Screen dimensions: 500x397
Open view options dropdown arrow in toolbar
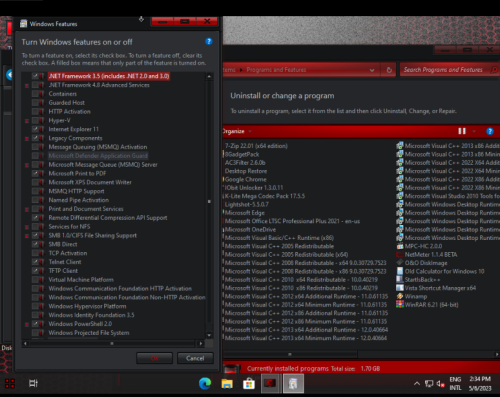[x=474, y=131]
